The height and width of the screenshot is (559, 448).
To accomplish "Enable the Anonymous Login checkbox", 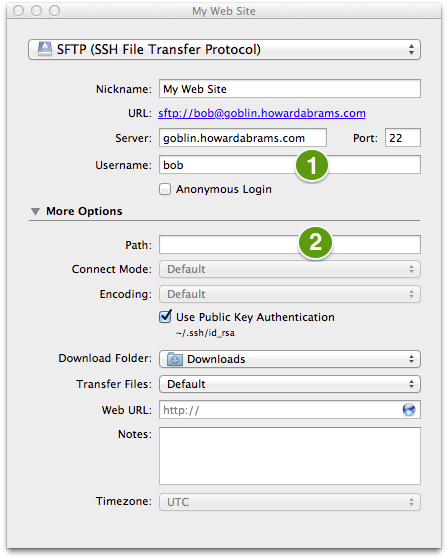I will [165, 189].
